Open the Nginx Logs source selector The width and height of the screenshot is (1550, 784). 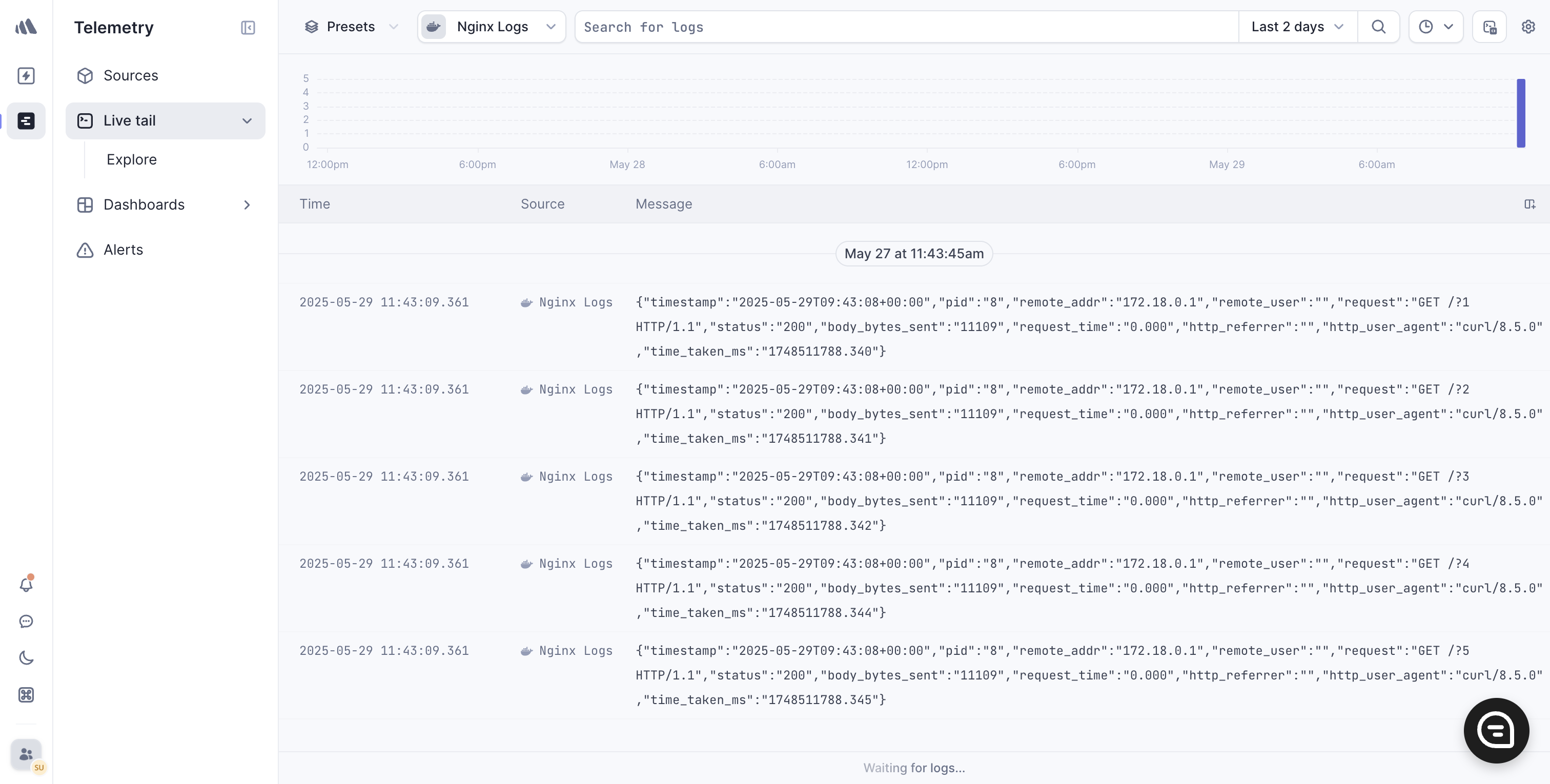point(492,27)
